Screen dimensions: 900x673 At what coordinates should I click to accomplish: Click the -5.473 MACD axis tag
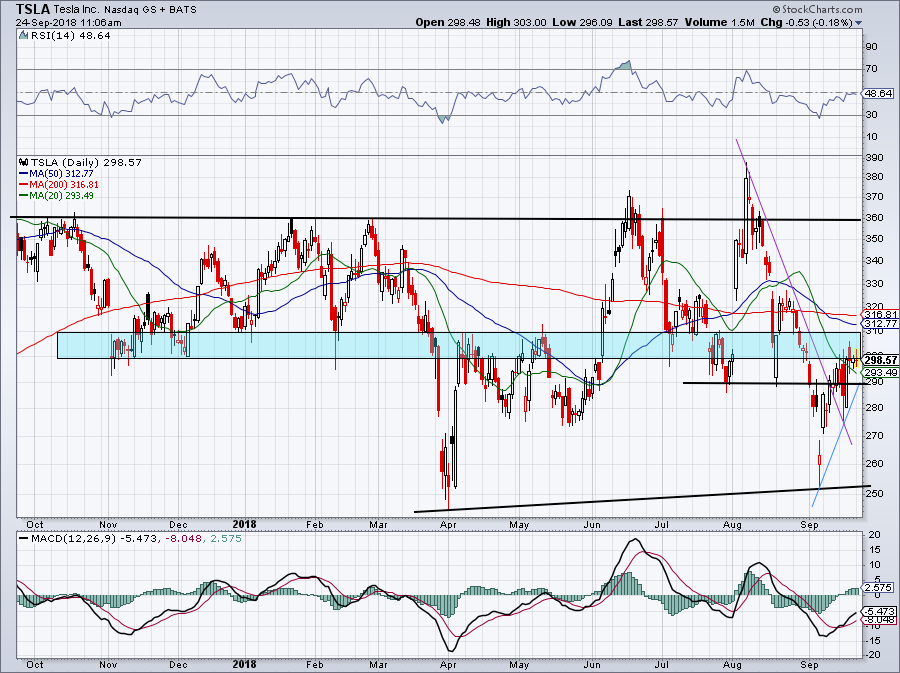point(879,612)
